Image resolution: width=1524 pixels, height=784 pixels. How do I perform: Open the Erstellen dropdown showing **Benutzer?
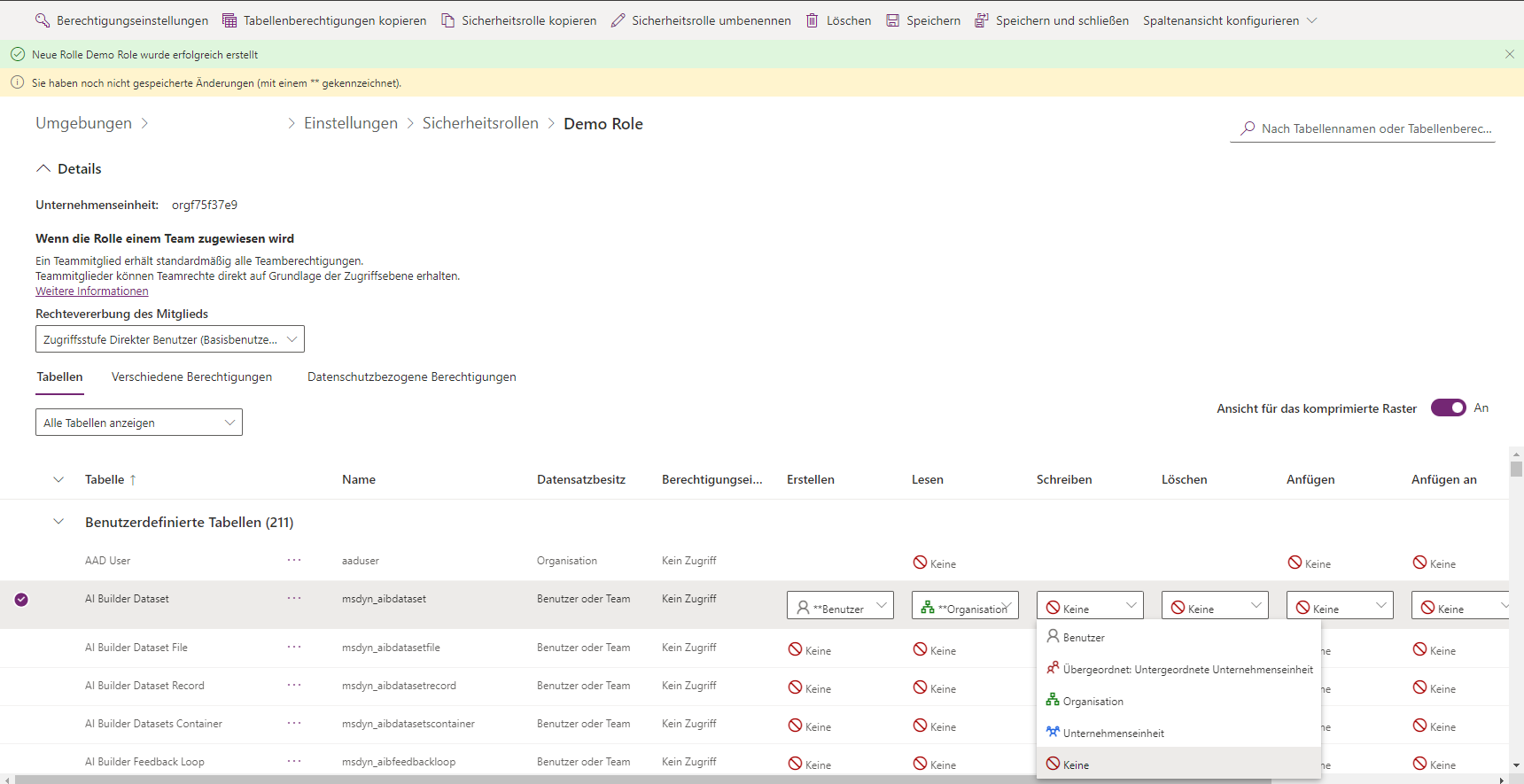840,606
